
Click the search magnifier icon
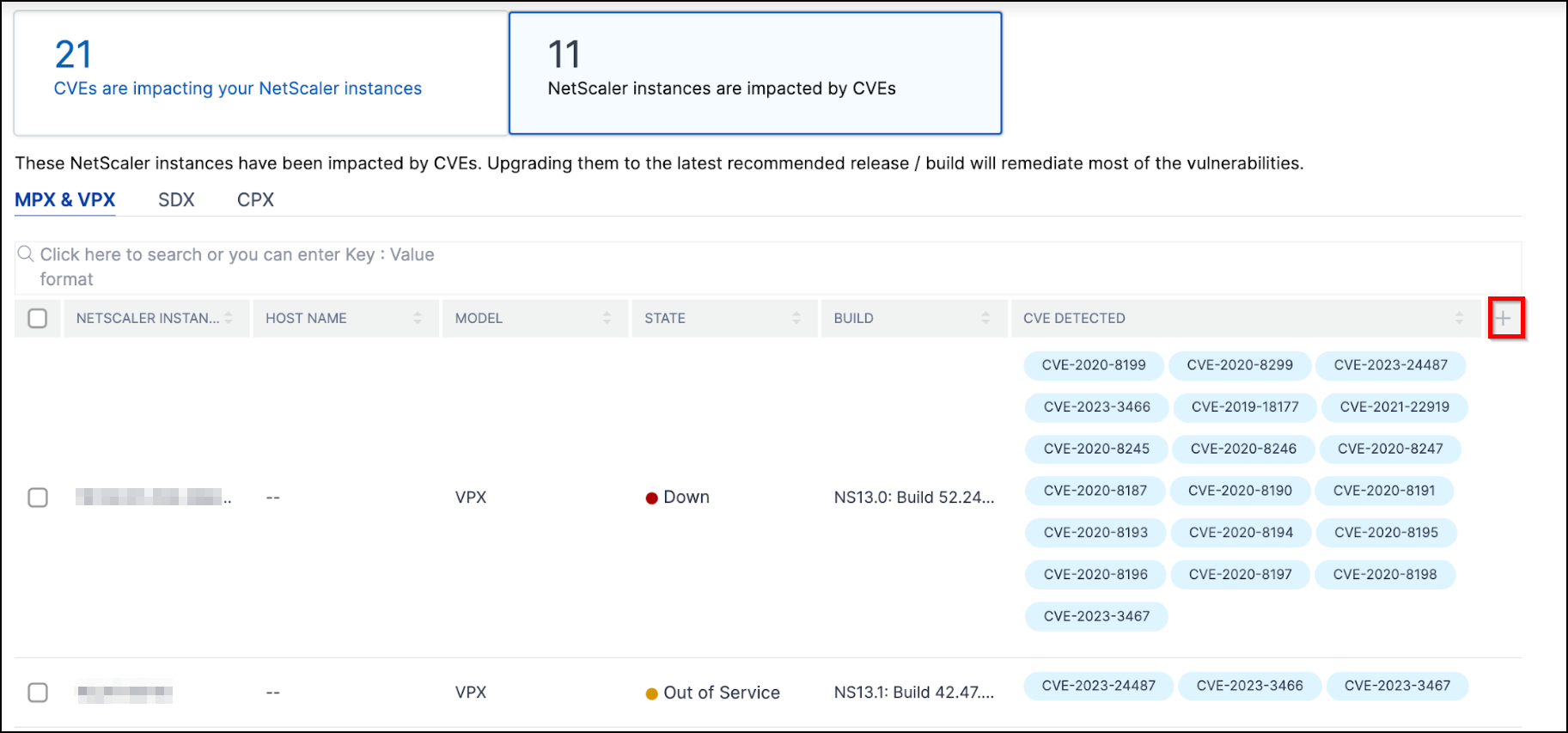coord(26,253)
